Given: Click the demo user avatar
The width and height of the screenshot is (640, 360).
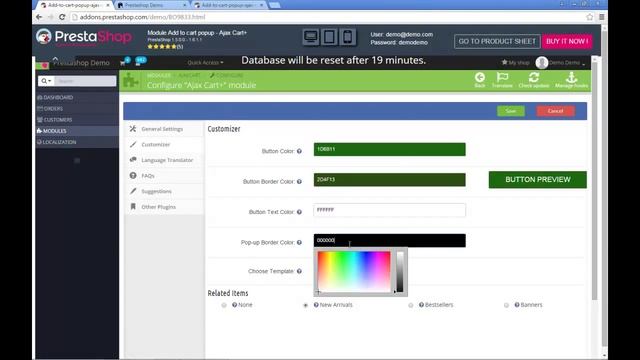Looking at the screenshot, I should coord(542,62).
